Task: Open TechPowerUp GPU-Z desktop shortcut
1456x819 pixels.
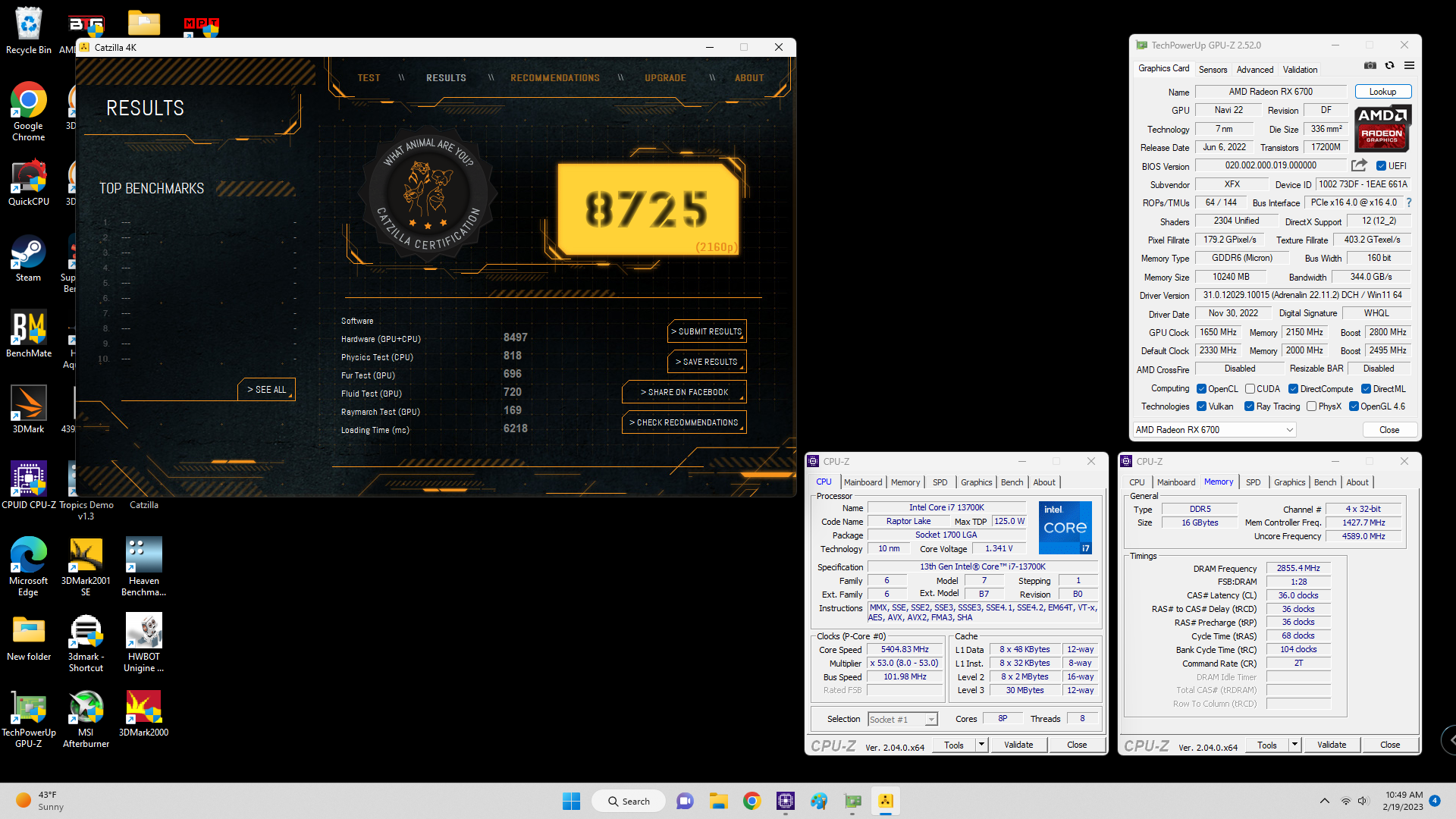Action: tap(28, 718)
